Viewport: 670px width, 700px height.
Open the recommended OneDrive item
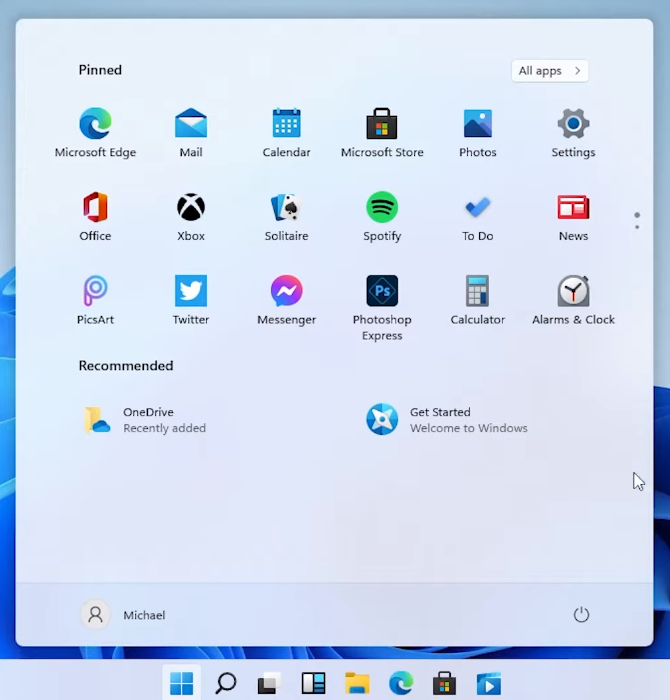pyautogui.click(x=146, y=420)
